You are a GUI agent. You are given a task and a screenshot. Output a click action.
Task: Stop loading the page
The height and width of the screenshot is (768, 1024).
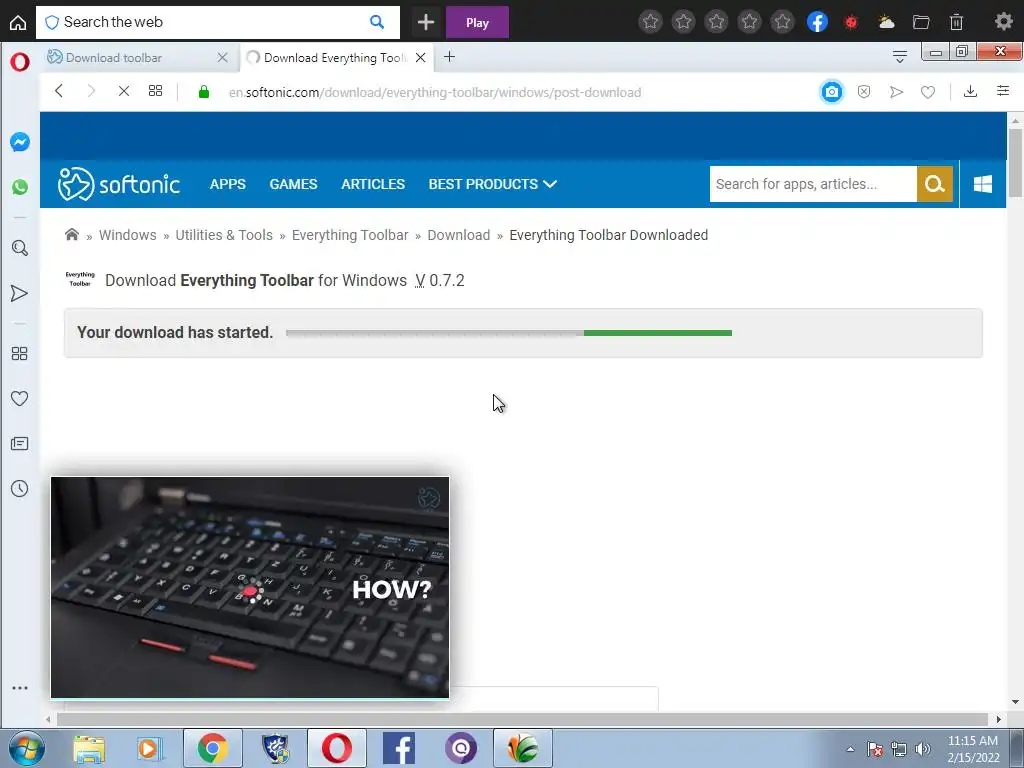pos(123,91)
